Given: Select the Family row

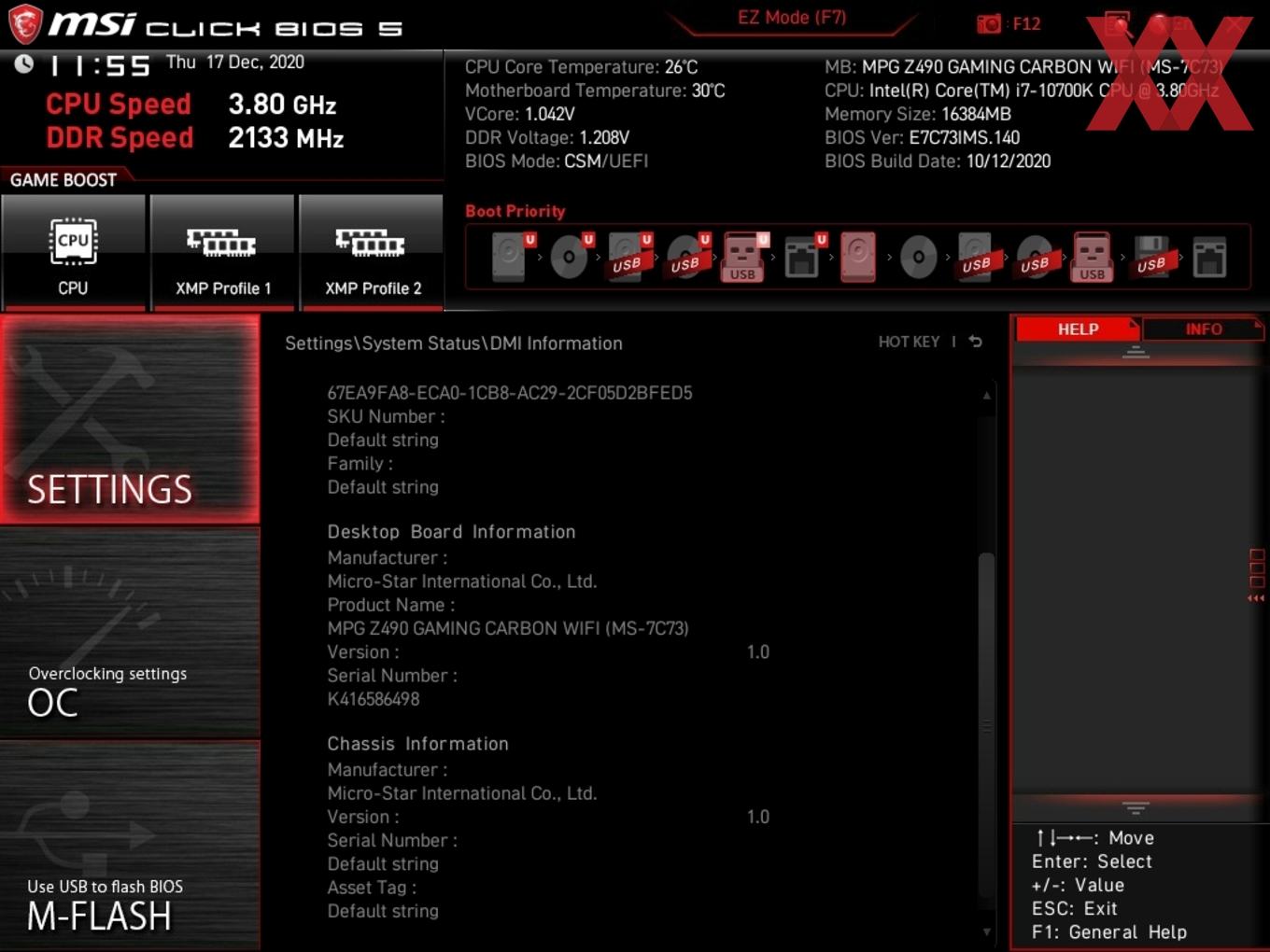Looking at the screenshot, I should 360,464.
